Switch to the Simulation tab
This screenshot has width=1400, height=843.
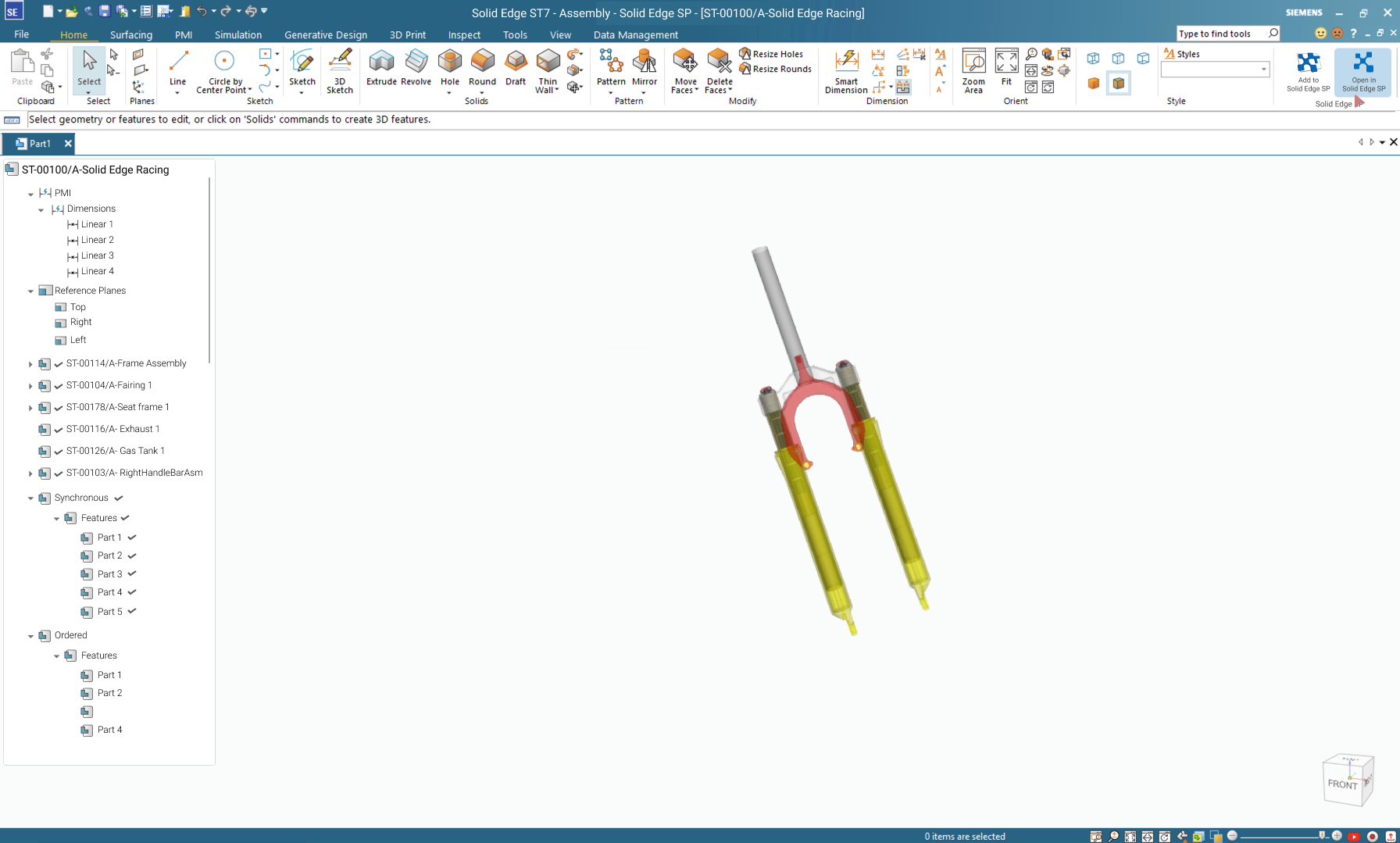tap(238, 34)
